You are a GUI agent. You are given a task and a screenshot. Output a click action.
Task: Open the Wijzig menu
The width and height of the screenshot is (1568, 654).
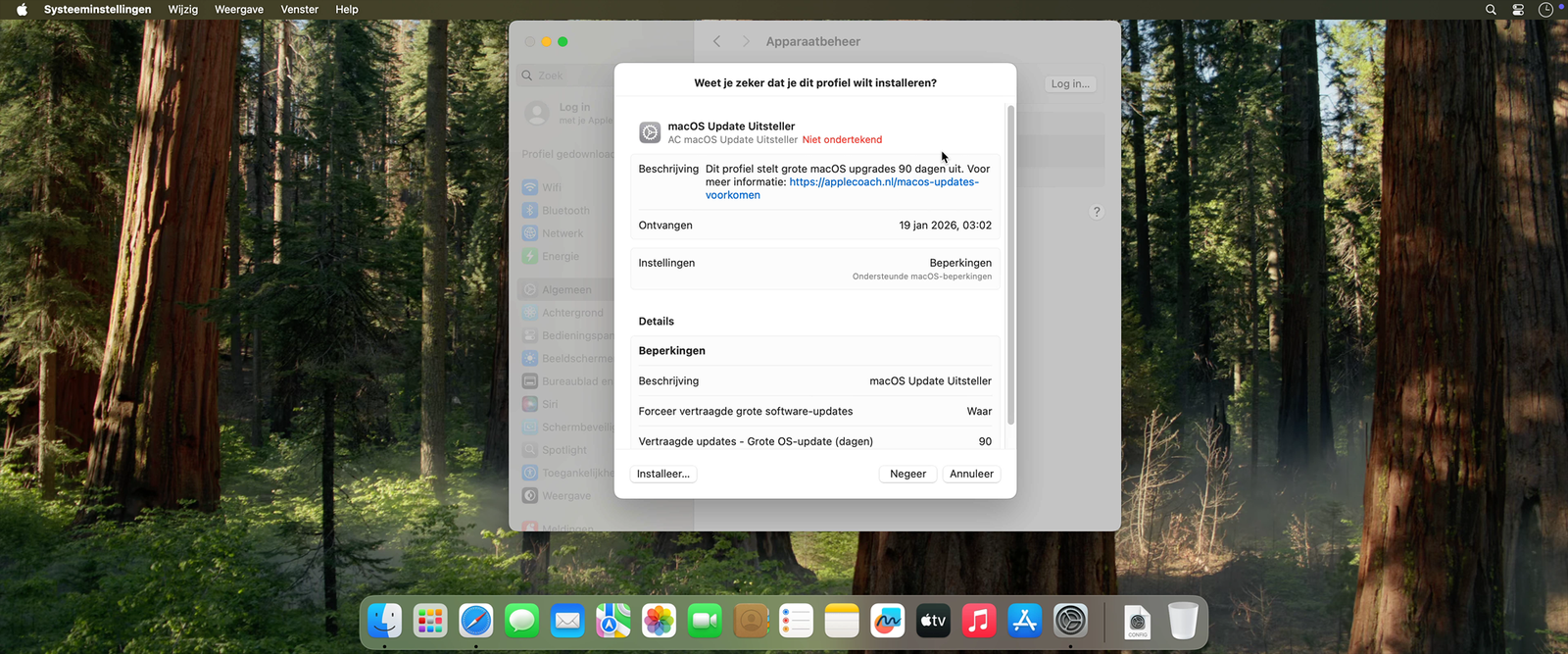click(183, 10)
